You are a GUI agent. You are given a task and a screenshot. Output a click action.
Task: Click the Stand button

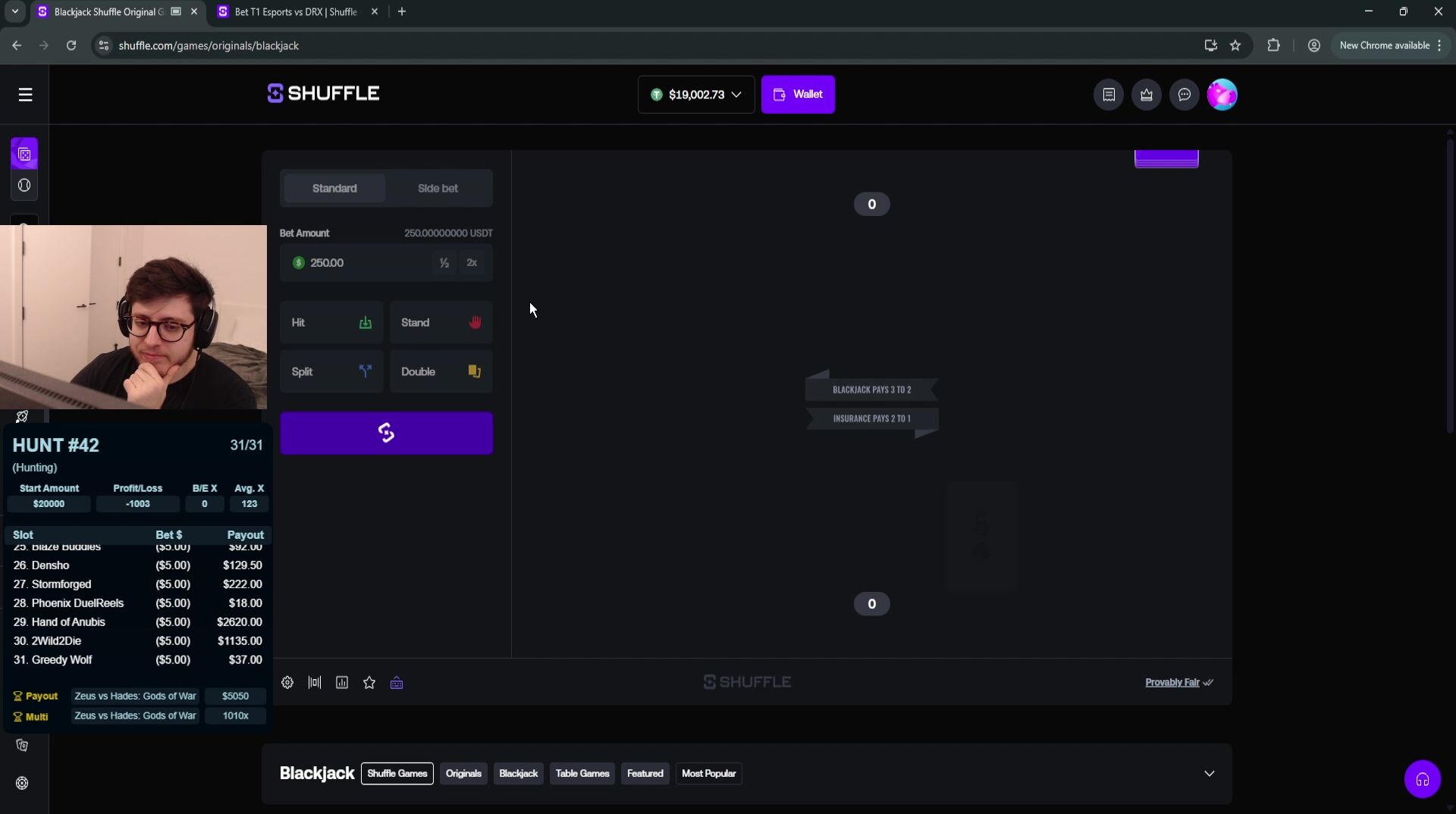coord(441,323)
